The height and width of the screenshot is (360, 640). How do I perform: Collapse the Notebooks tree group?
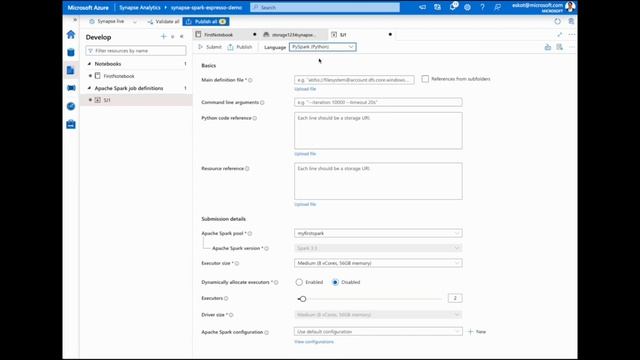point(89,64)
